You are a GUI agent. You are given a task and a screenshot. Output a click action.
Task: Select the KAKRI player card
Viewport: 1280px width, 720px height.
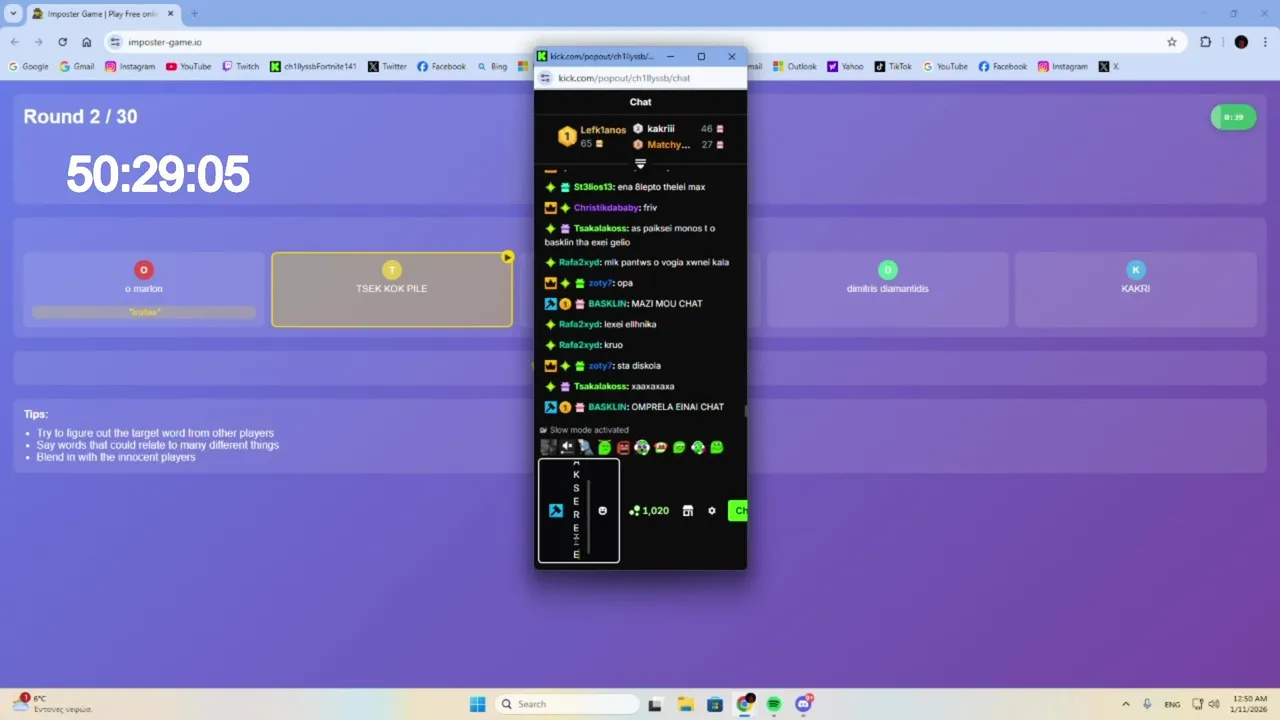click(x=1135, y=289)
